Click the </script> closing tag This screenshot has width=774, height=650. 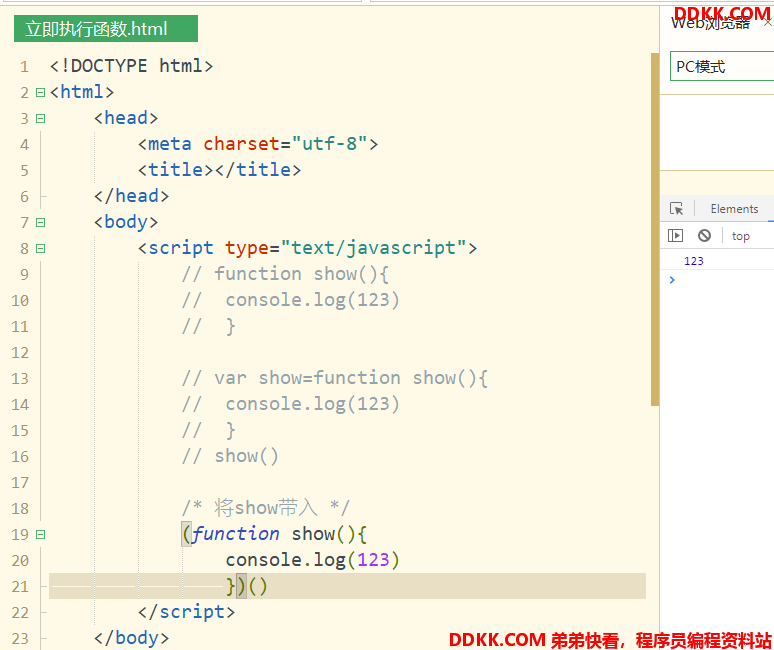pyautogui.click(x=187, y=612)
